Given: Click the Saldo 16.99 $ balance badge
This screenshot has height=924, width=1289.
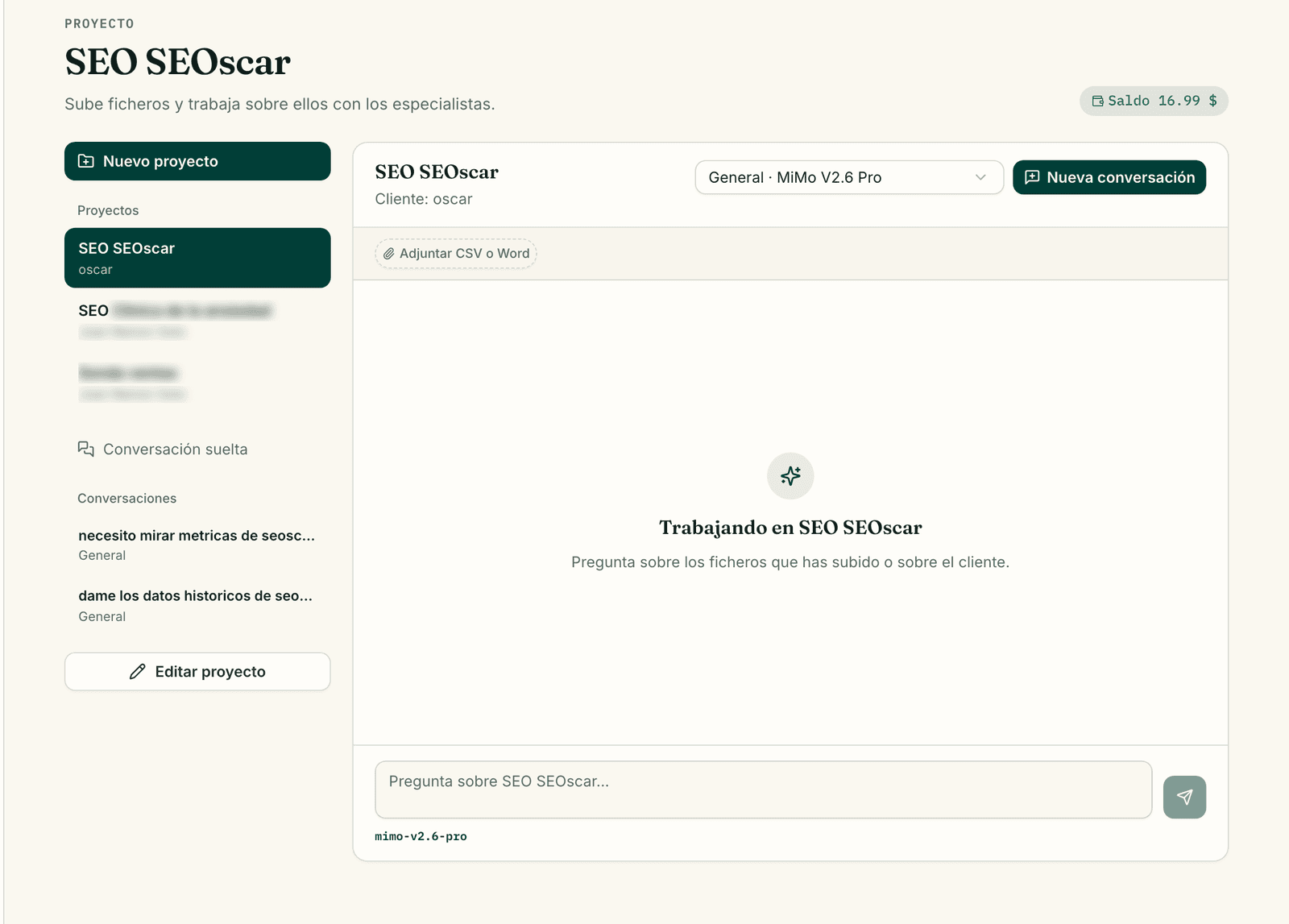Looking at the screenshot, I should coord(1154,101).
